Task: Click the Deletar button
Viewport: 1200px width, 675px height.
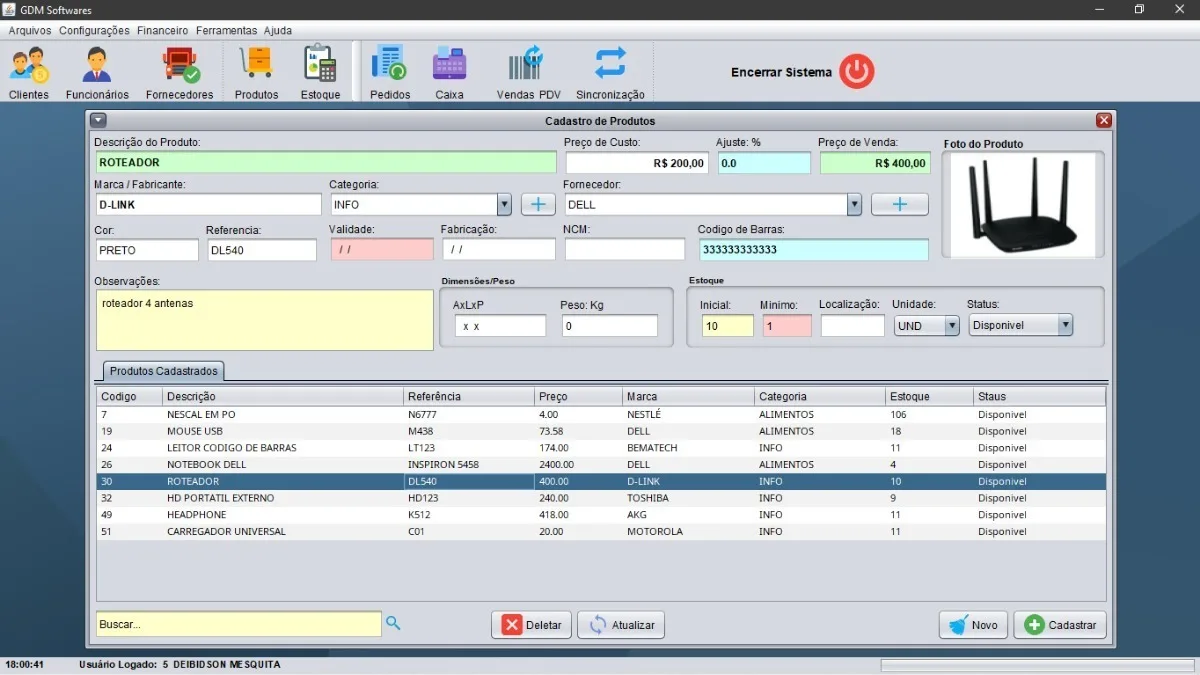Action: [x=531, y=625]
